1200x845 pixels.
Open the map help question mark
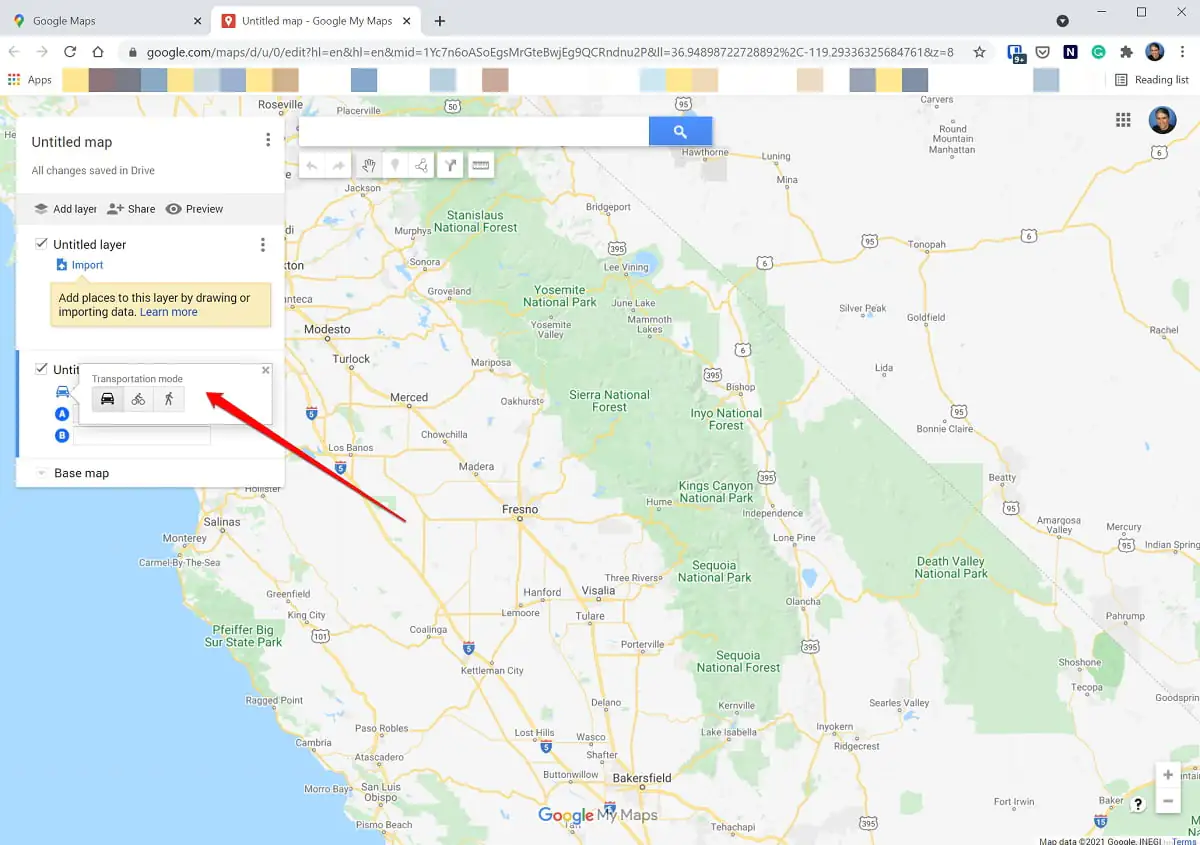(x=1138, y=804)
